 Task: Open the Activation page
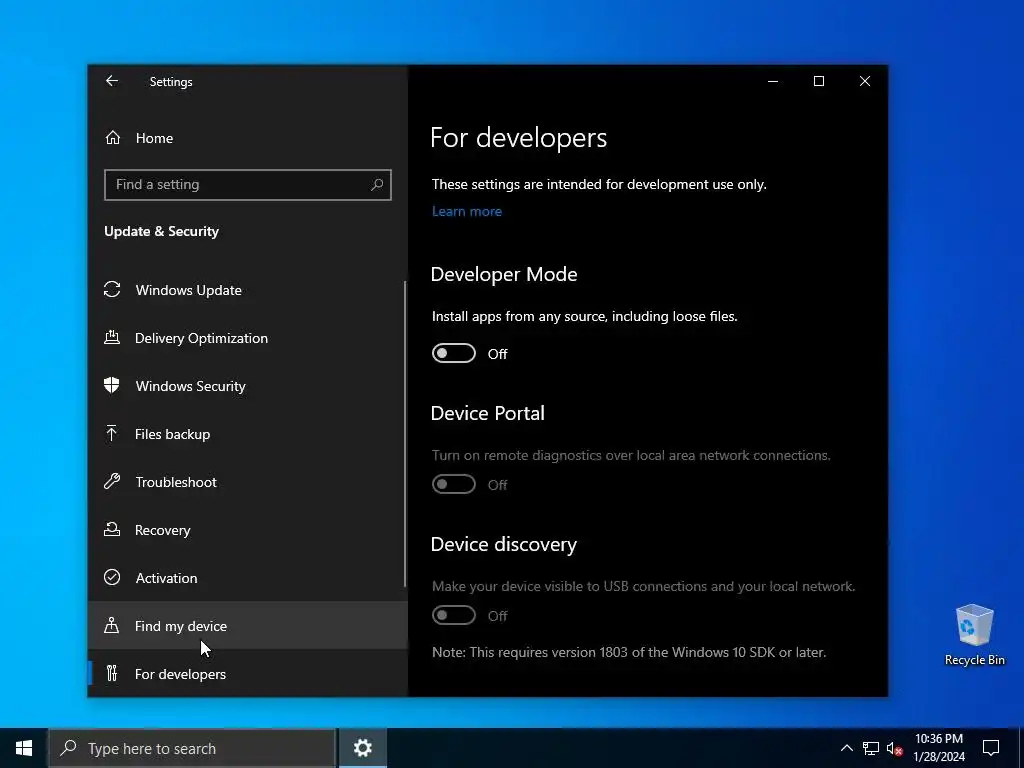[x=247, y=578]
